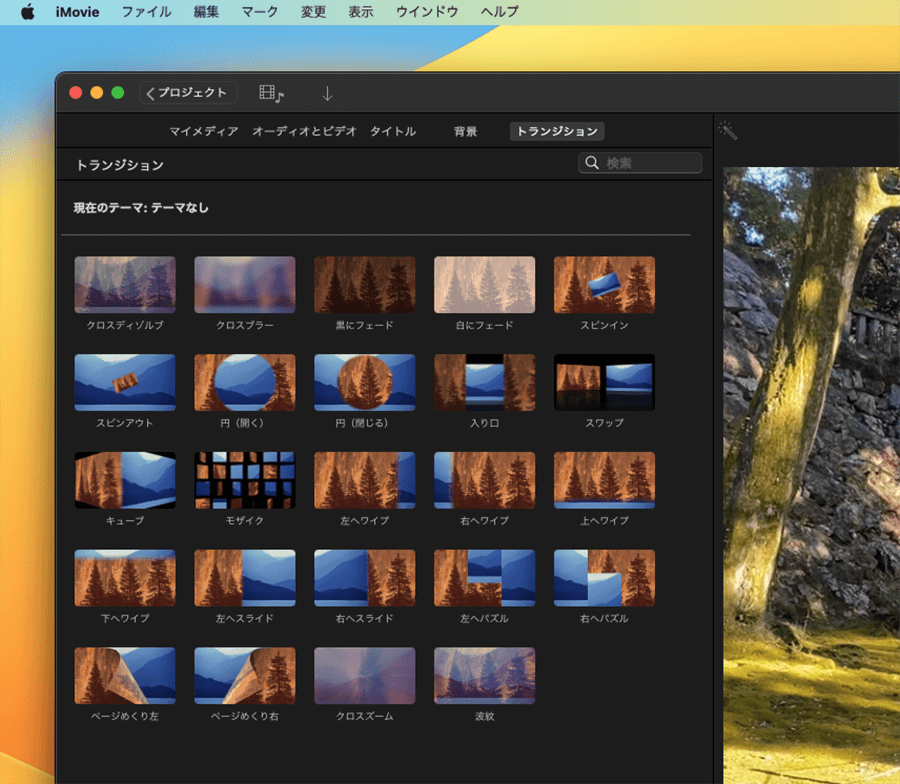The image size is (900, 784).
Task: Choose the 黒にフェード transition
Action: coord(365,285)
